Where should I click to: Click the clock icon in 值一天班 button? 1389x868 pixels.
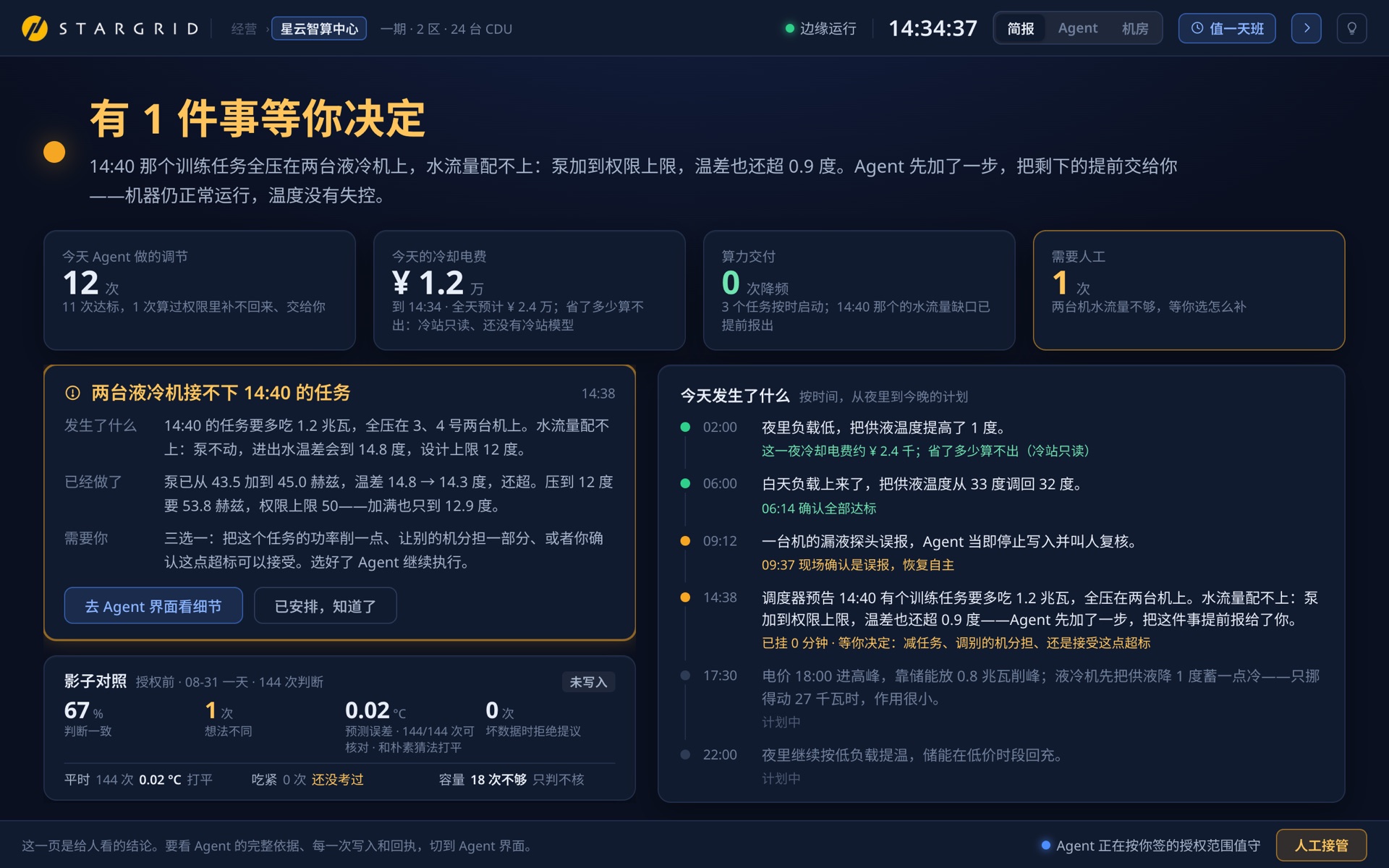point(1197,28)
